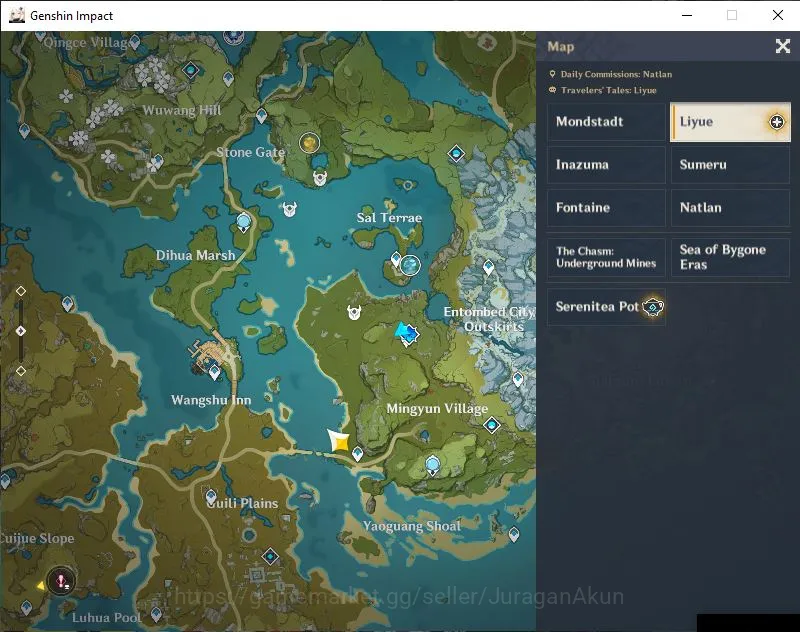This screenshot has height=632, width=800.
Task: Click the teleport waypoint at Wangshu Inn
Action: tap(215, 372)
